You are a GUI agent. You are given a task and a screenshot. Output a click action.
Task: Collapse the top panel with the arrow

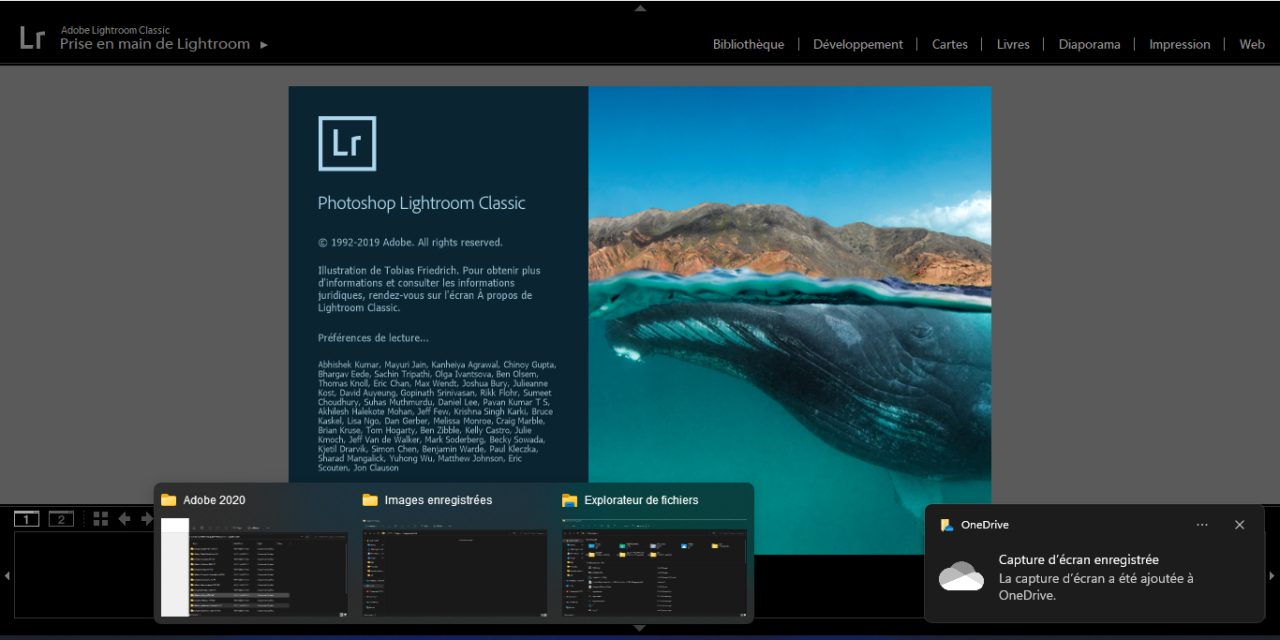(x=640, y=7)
